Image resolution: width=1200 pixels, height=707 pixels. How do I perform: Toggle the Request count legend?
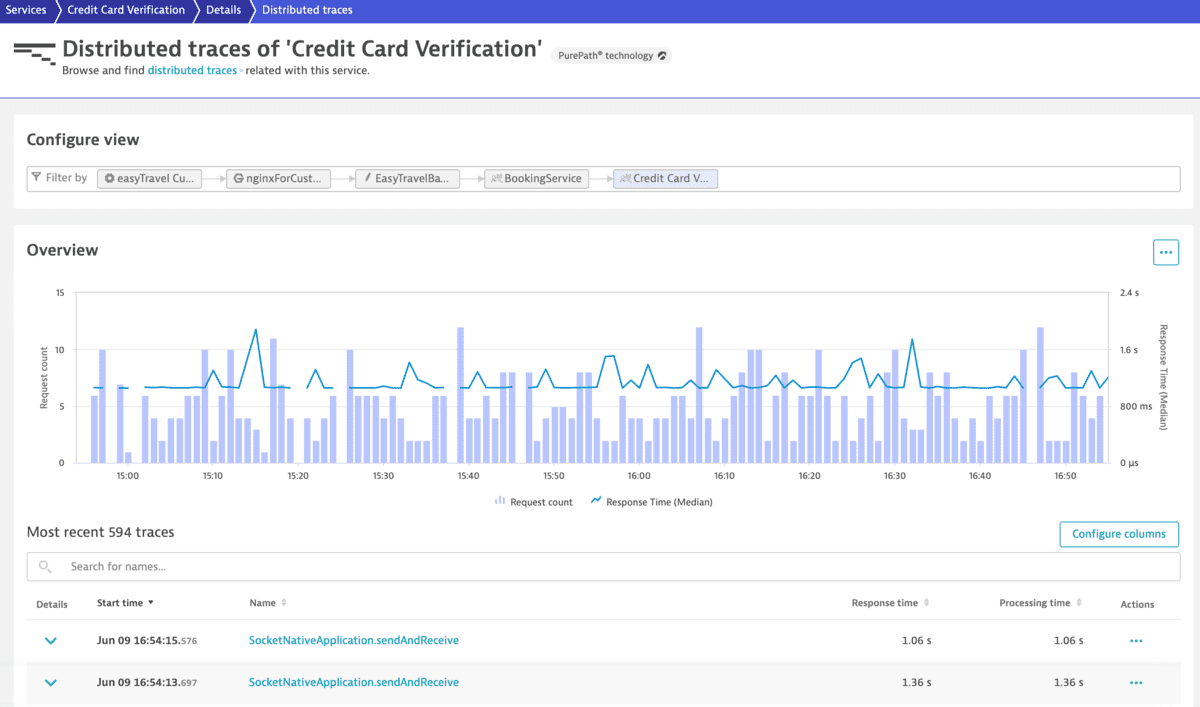coord(533,501)
